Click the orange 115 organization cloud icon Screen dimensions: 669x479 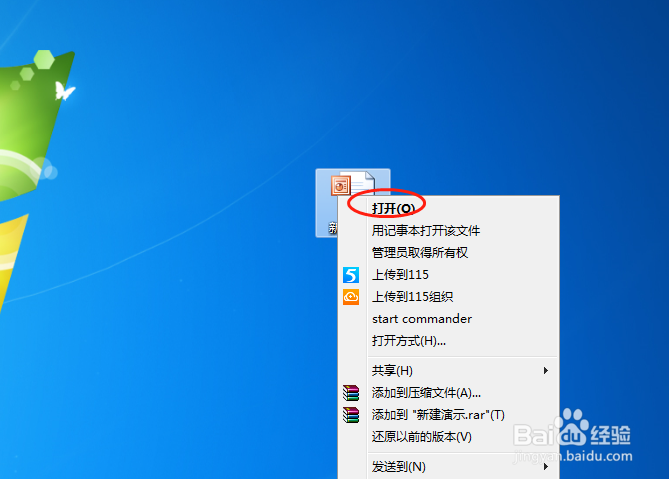point(351,297)
